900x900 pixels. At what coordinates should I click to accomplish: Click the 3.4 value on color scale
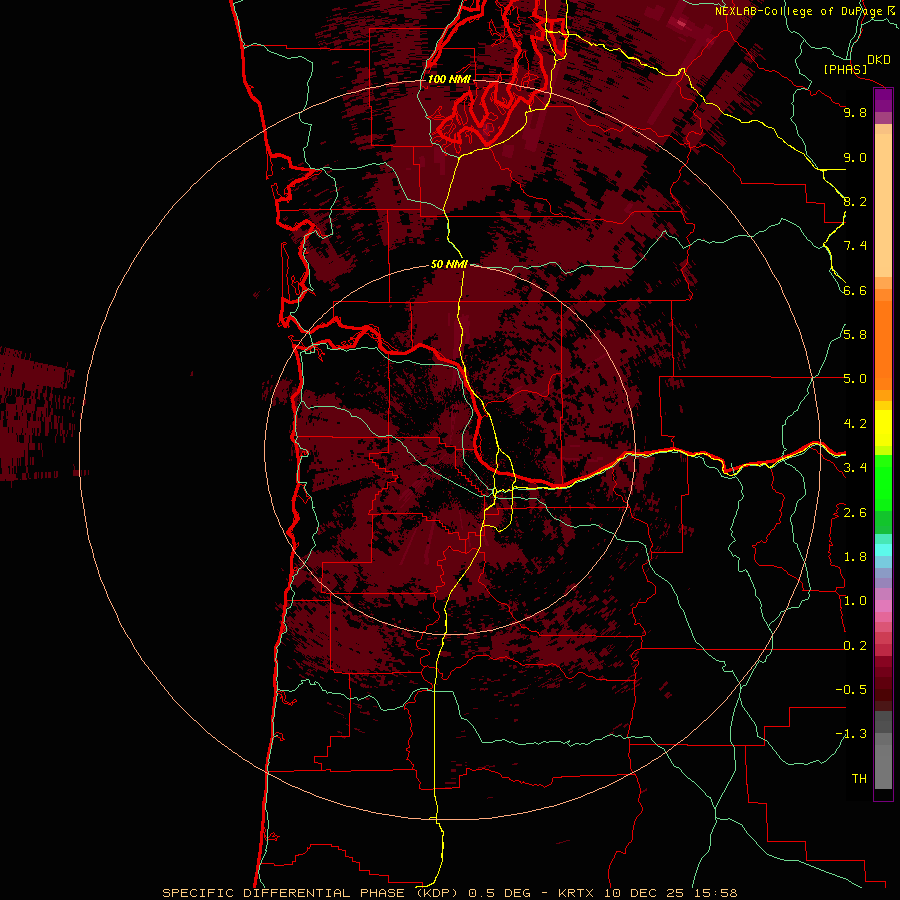[855, 468]
